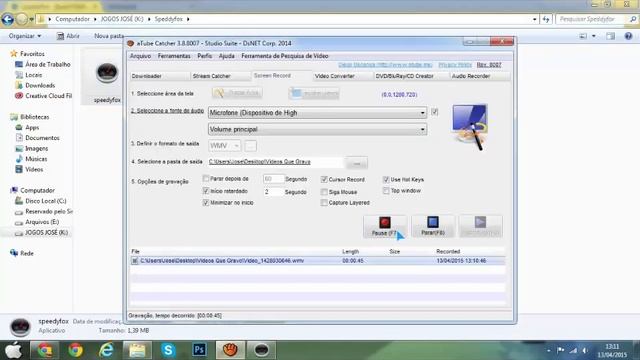Open Skype from taskbar
This screenshot has height=360, width=640.
point(168,350)
